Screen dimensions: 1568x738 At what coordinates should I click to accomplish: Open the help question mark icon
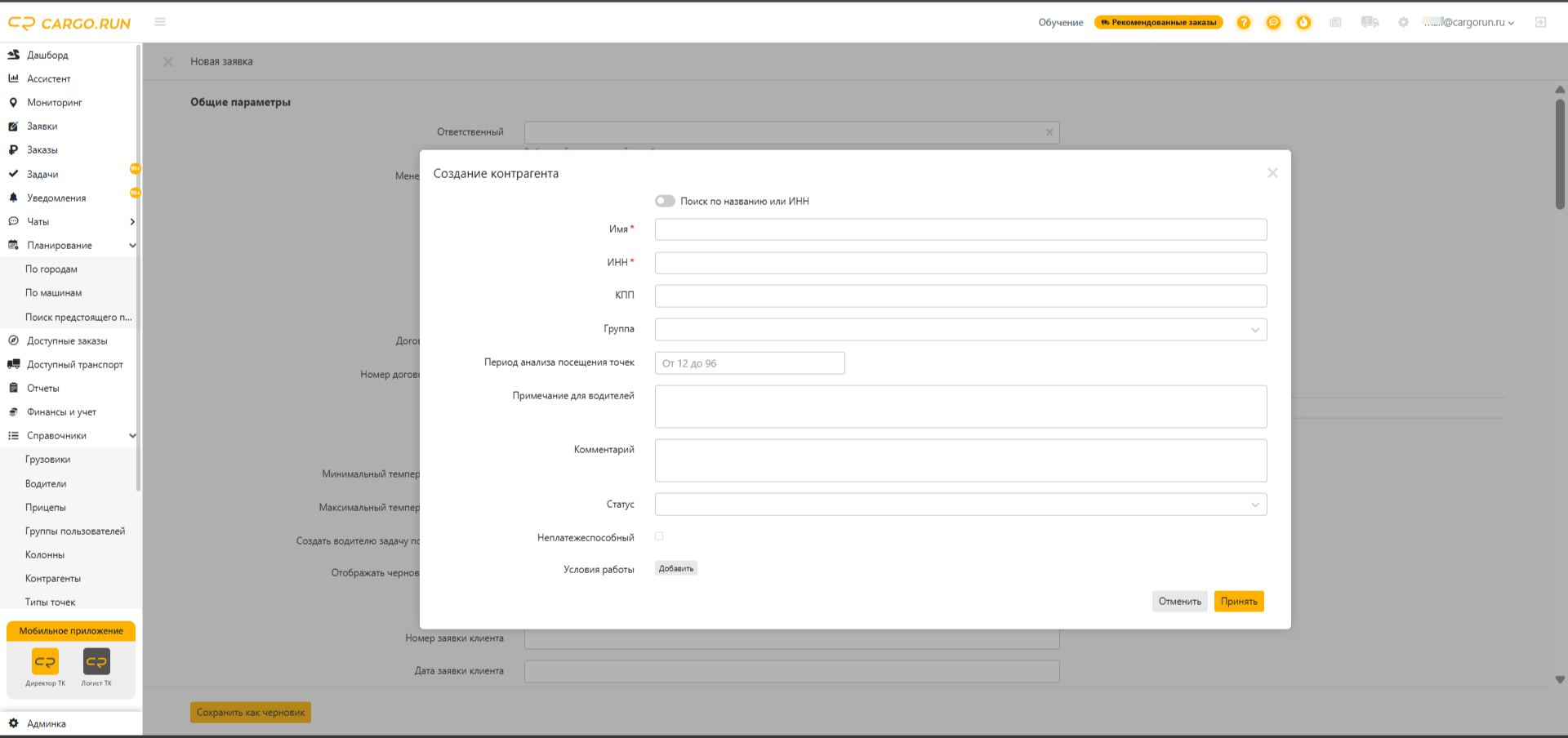1243,22
